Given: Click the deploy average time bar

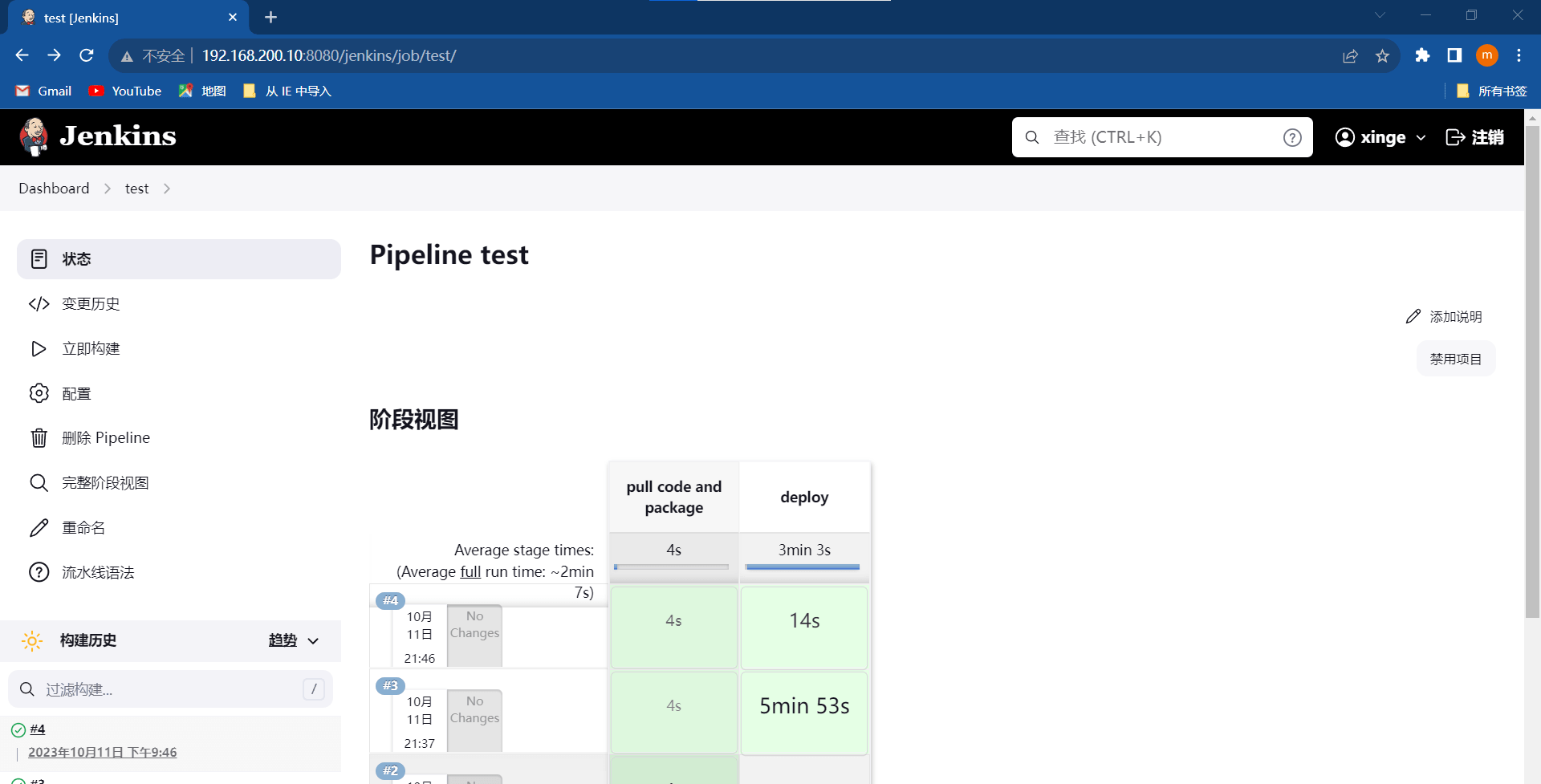Looking at the screenshot, I should (x=803, y=567).
